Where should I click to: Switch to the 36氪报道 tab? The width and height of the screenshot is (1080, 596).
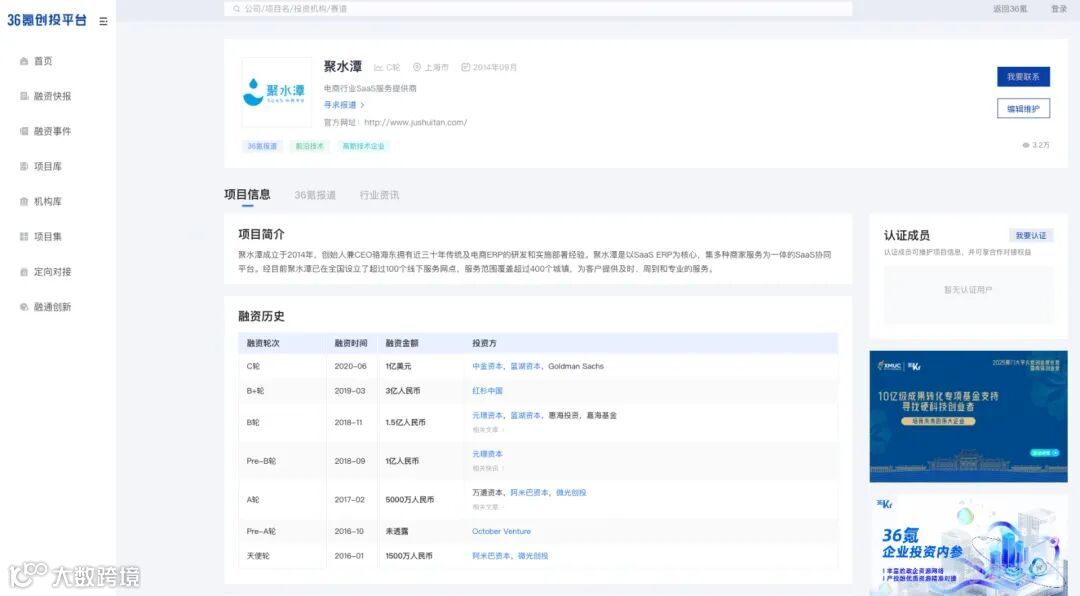click(x=315, y=195)
